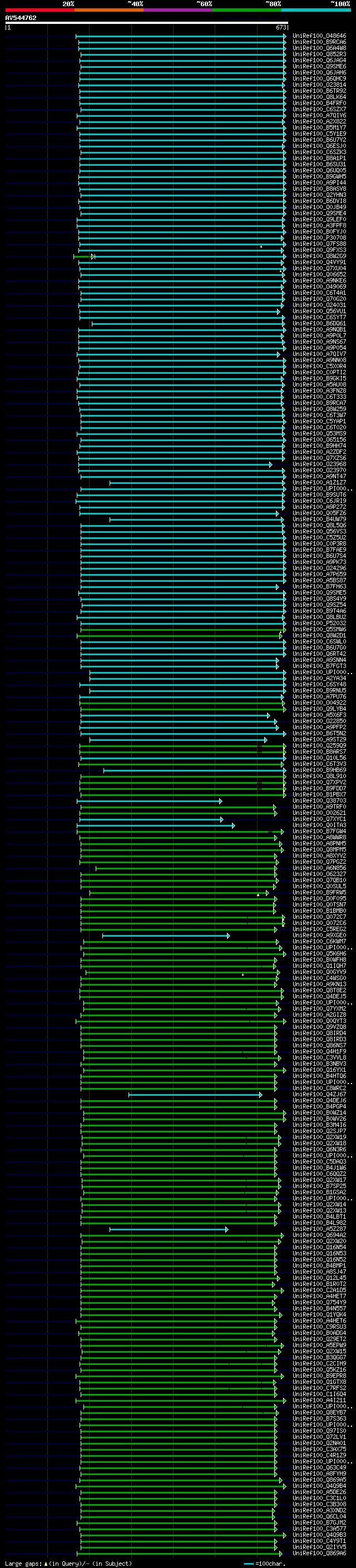Select hit UniRef100_A8FYH9
Screen dimensions: 356x1568
click(x=319, y=1473)
